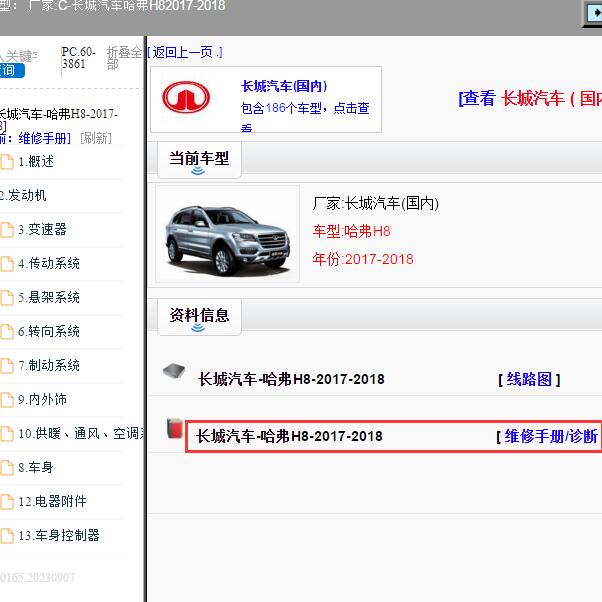Select 10.供暖、通风、空调 chapter
The image size is (602, 602).
81,434
